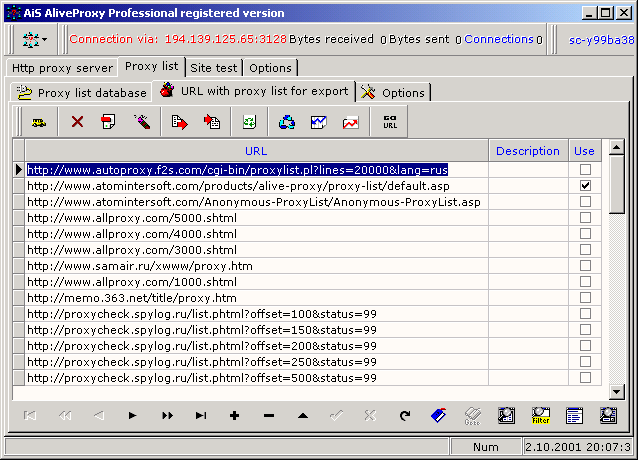Select row proxycheck.spylog.ru offset=200
The height and width of the screenshot is (460, 638).
pos(256,346)
